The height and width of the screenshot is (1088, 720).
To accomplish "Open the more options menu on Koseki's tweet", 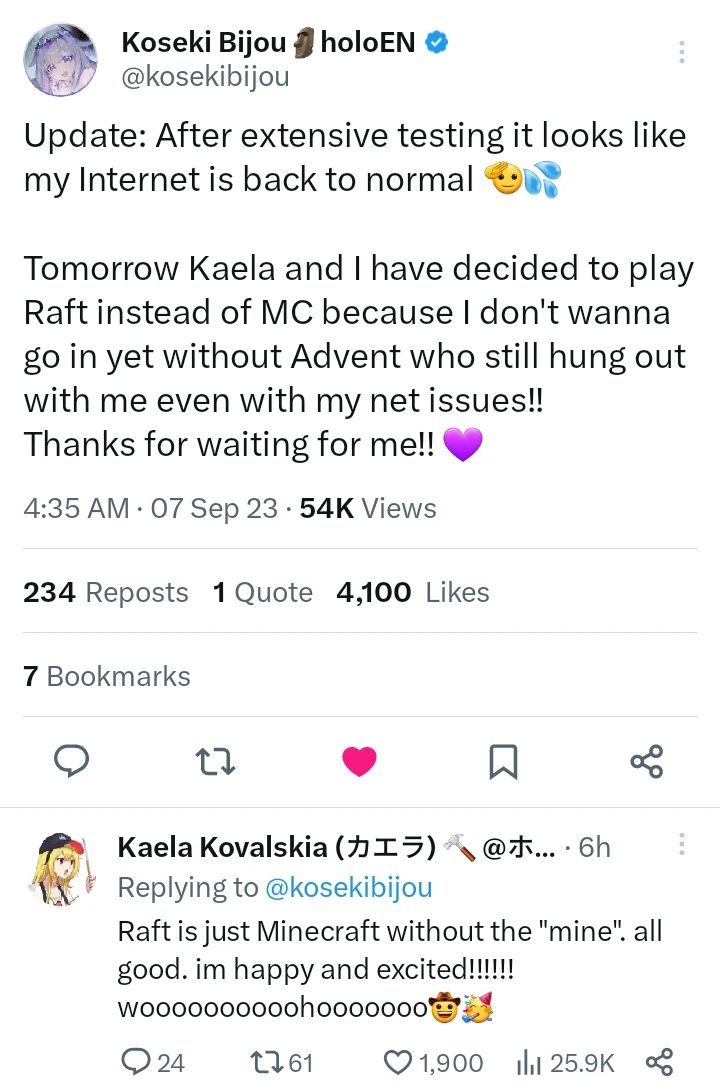I will pos(681,52).
